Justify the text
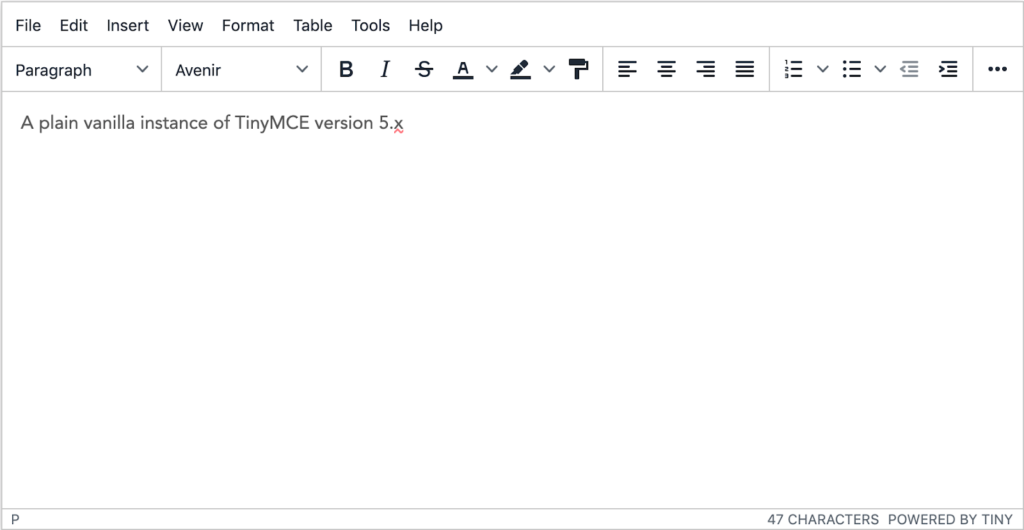This screenshot has height=530, width=1024. 744,69
